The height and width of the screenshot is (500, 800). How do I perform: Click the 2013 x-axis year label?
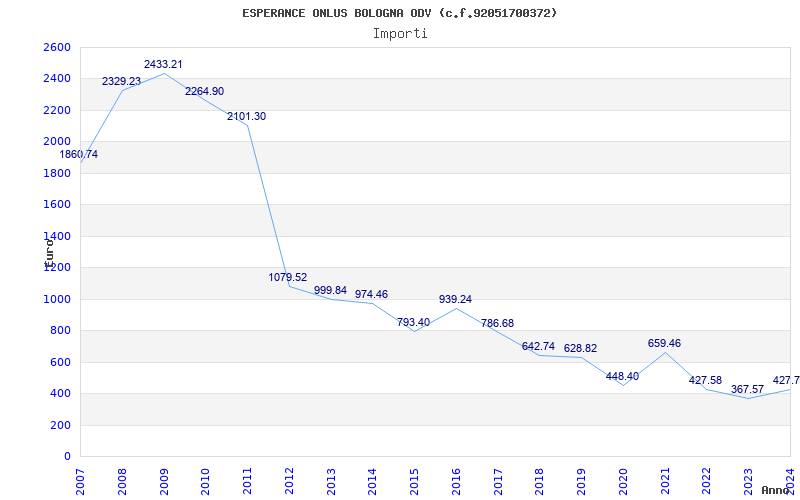point(331,481)
